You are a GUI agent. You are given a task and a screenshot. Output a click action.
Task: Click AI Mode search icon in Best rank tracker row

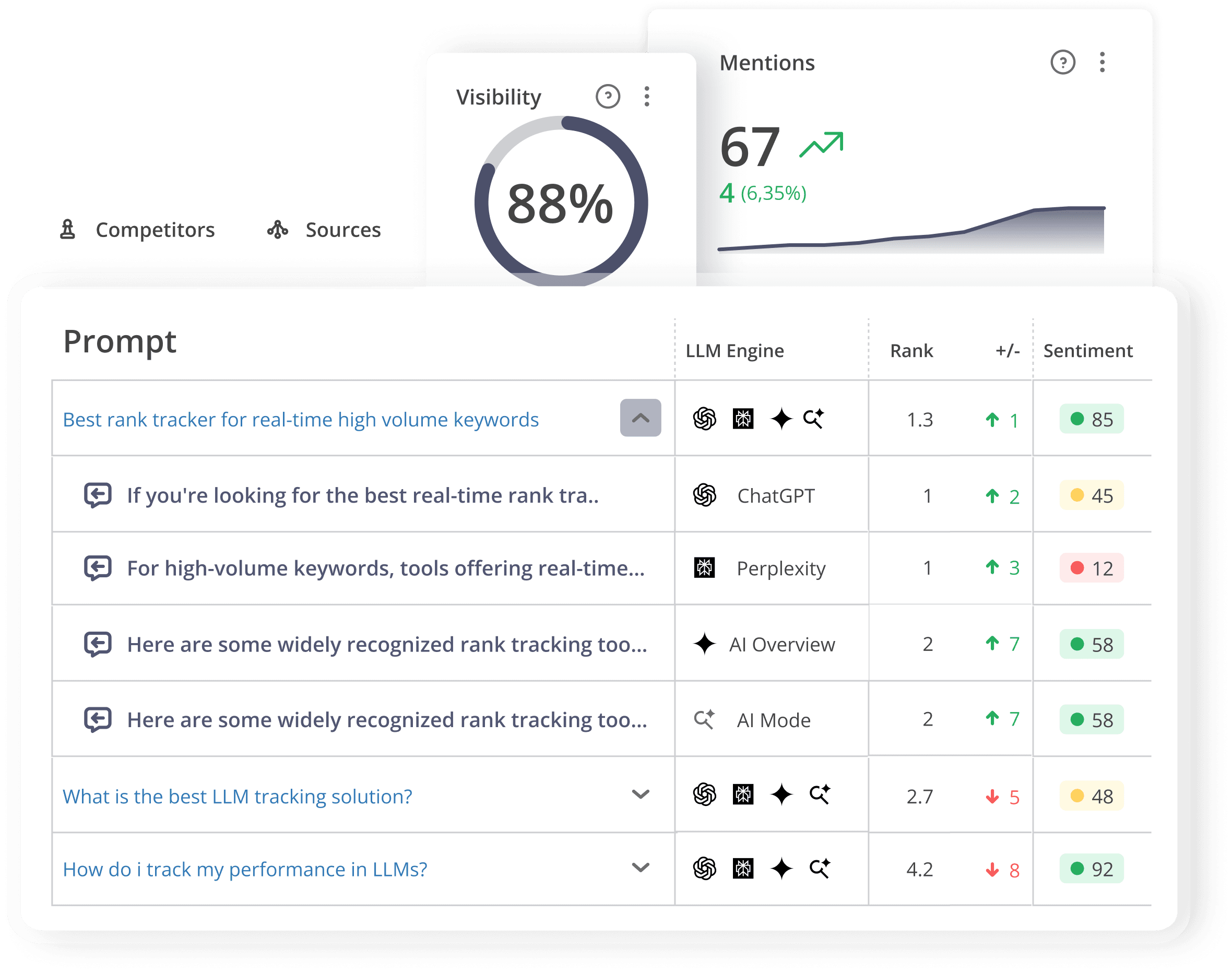813,418
